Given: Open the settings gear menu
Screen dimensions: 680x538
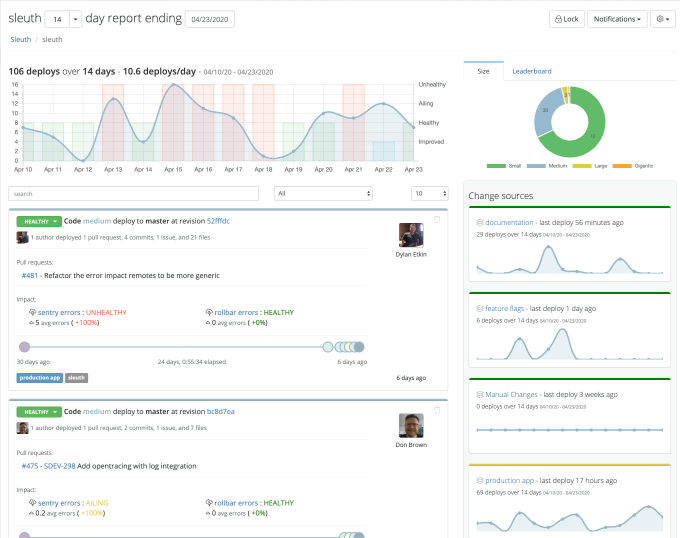Looking at the screenshot, I should 662,19.
